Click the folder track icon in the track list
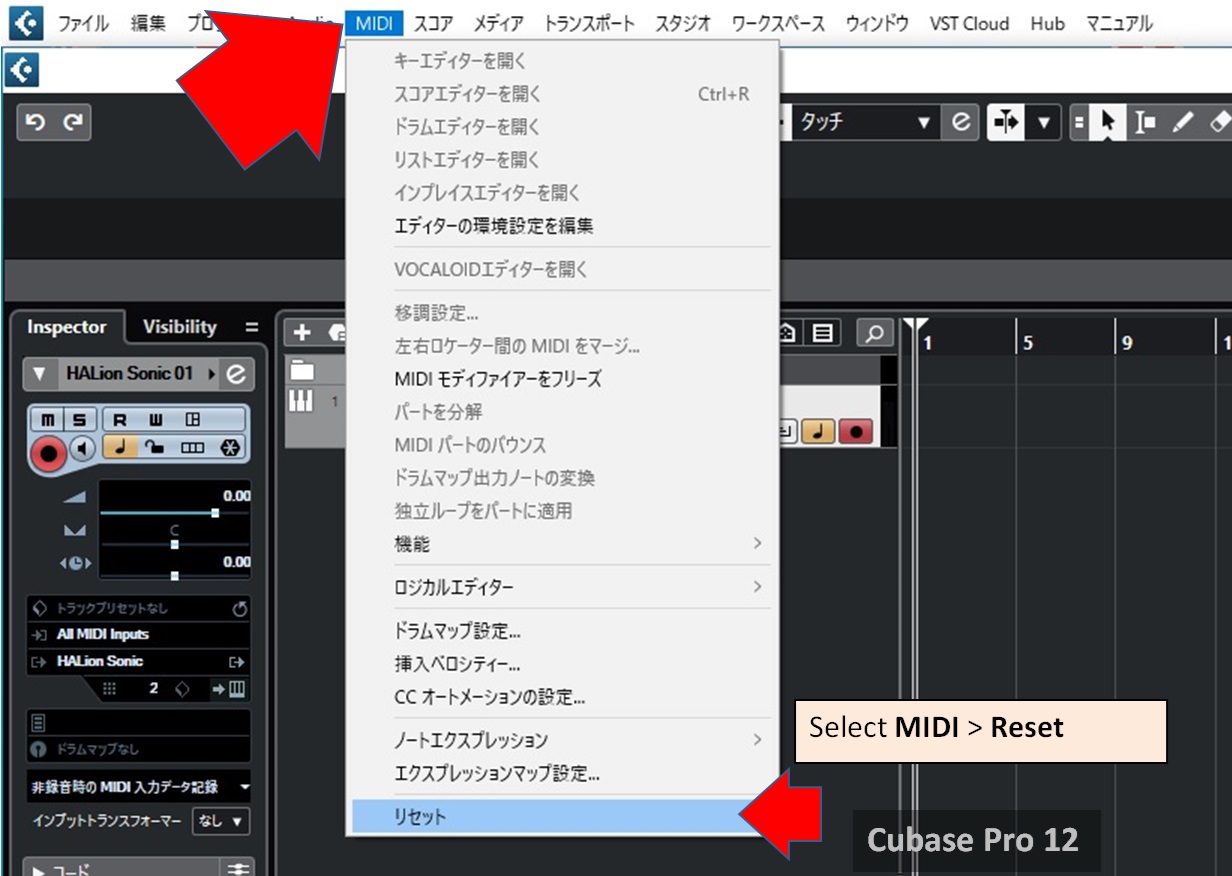 302,371
